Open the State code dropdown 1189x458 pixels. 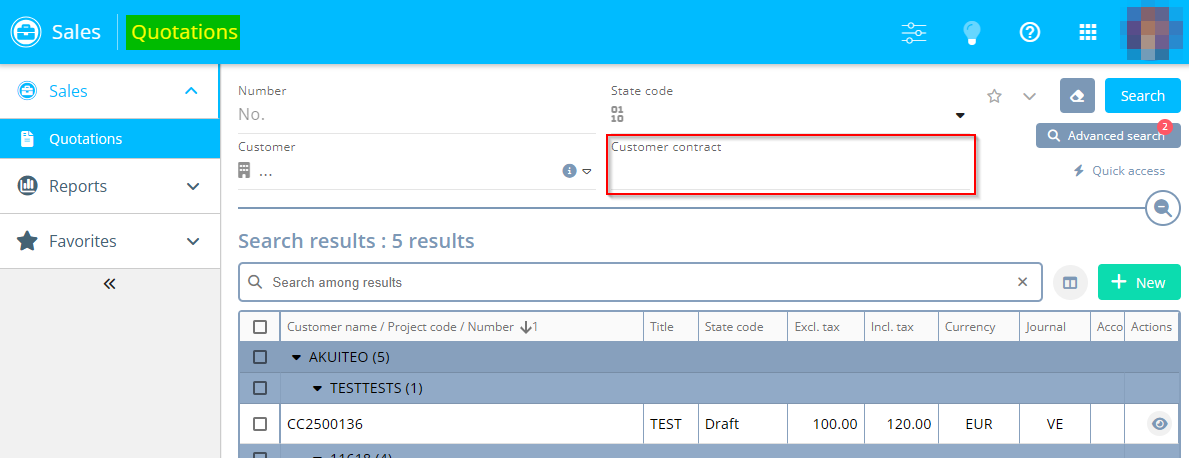point(959,115)
